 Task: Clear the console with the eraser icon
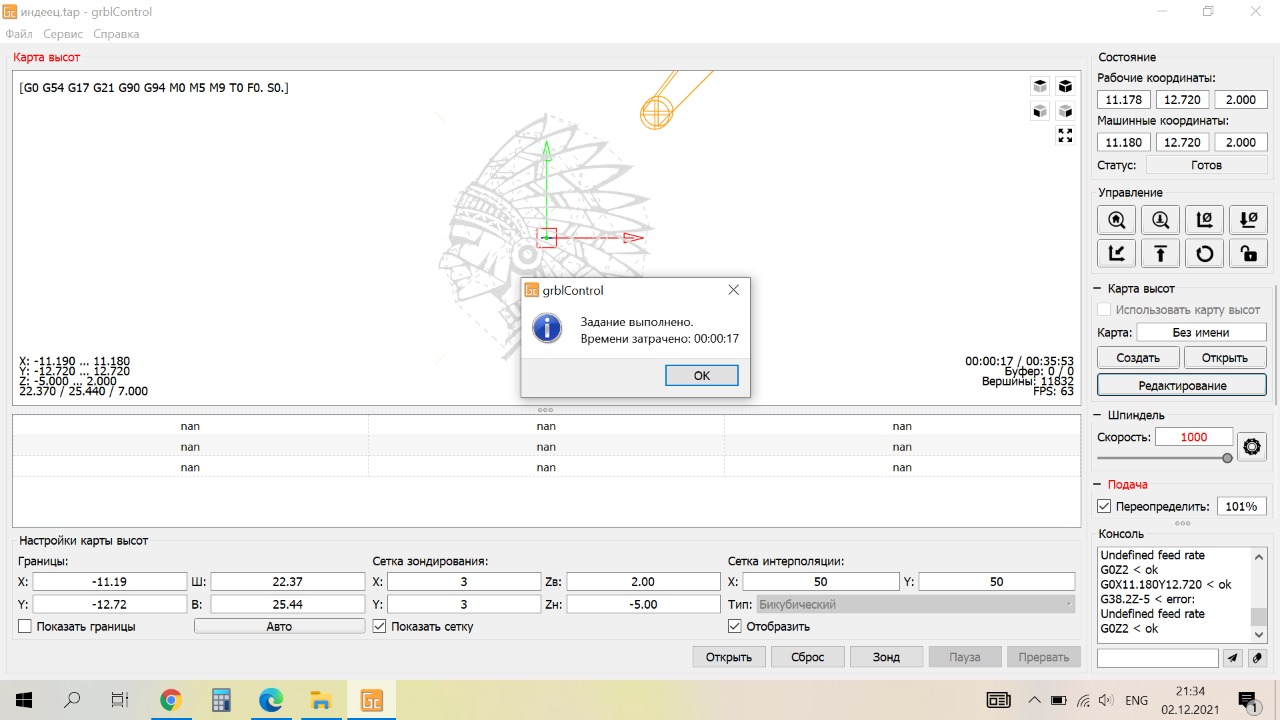1257,658
